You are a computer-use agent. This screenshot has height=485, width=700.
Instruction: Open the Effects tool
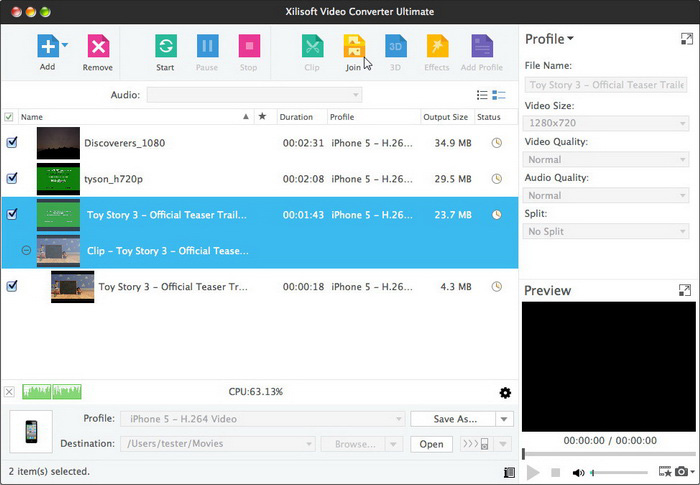click(436, 47)
